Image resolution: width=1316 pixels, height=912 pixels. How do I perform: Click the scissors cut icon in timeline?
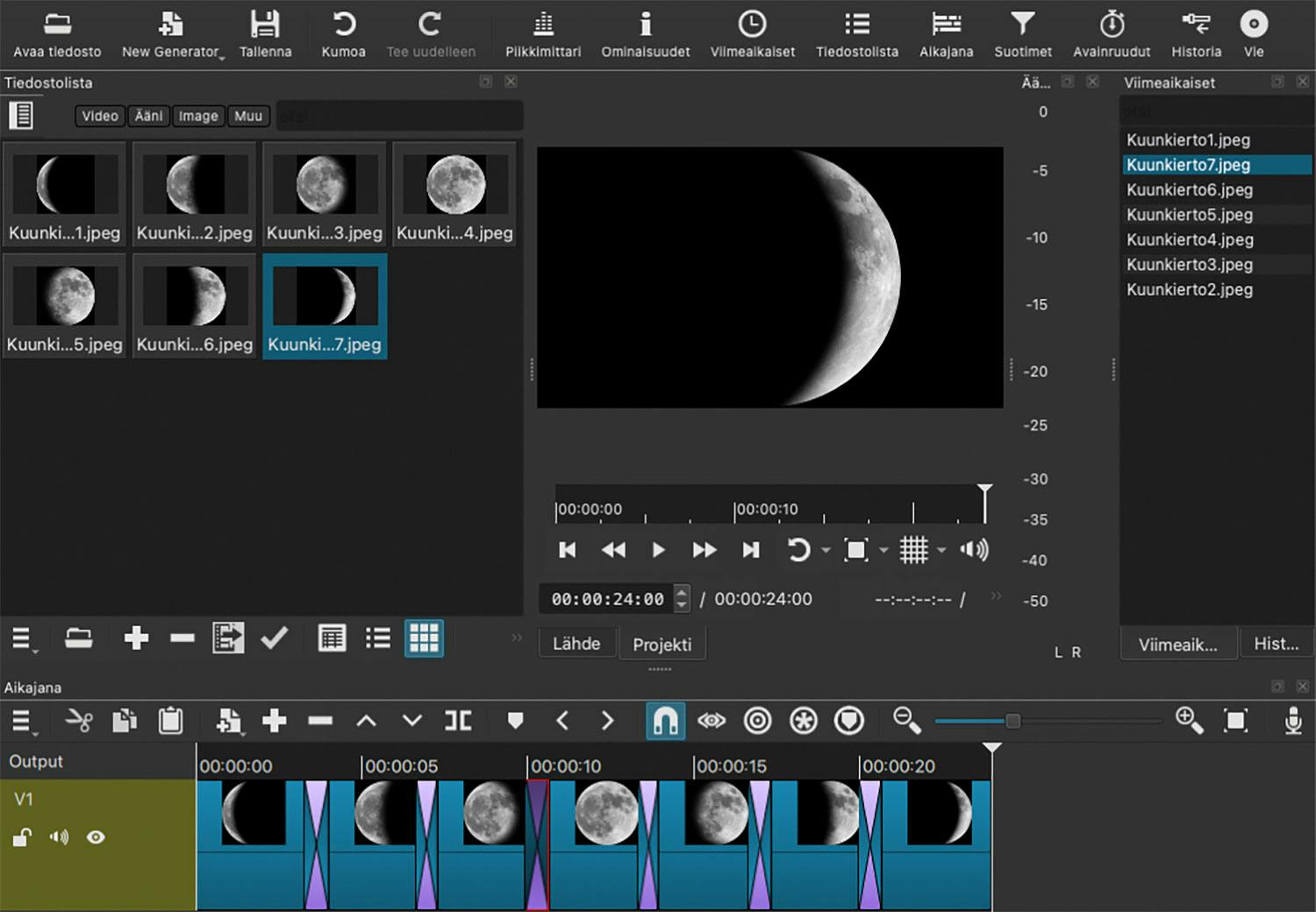pyautogui.click(x=79, y=721)
